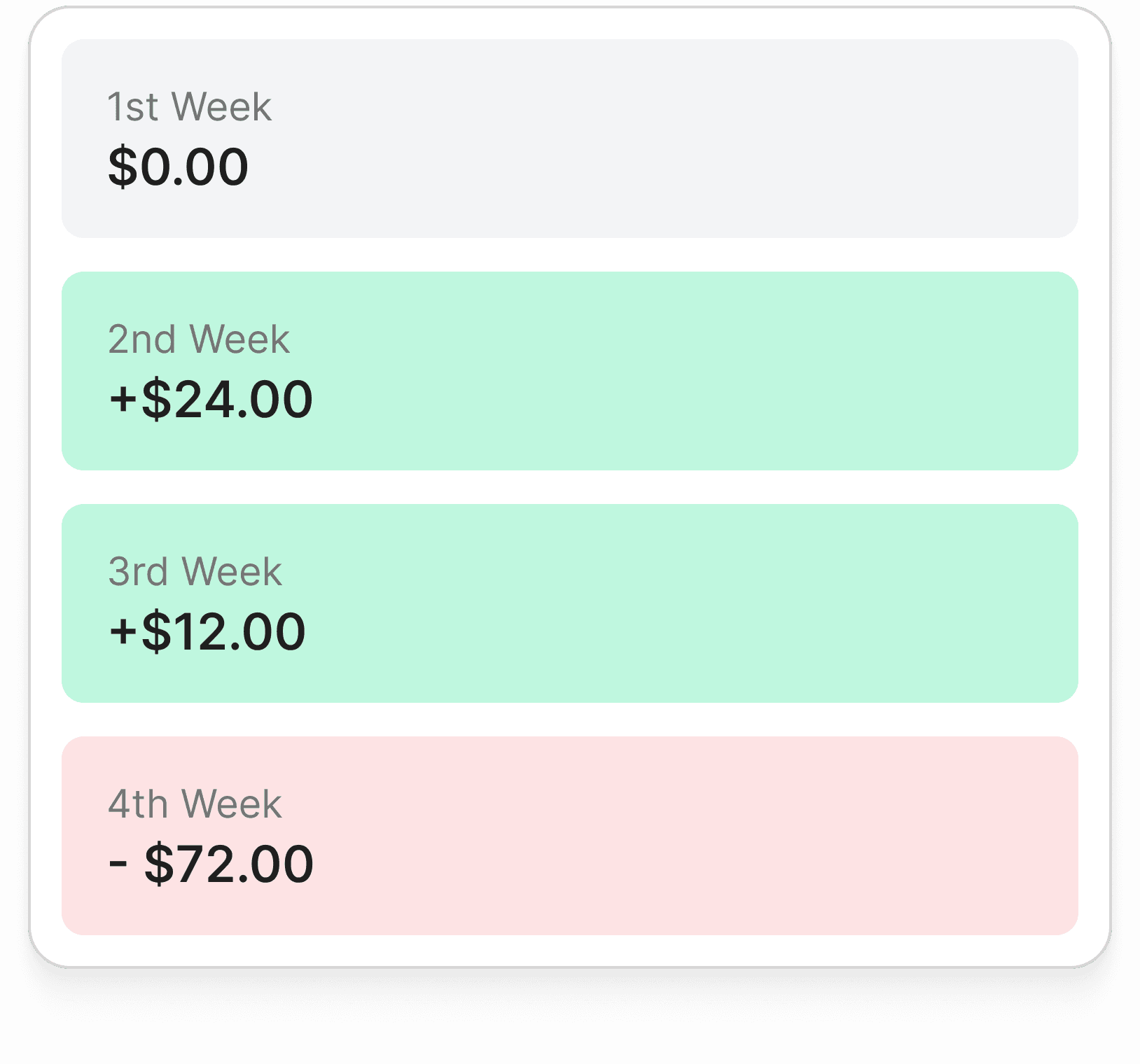
Task: Select the 1st Week card
Action: pyautogui.click(x=569, y=139)
